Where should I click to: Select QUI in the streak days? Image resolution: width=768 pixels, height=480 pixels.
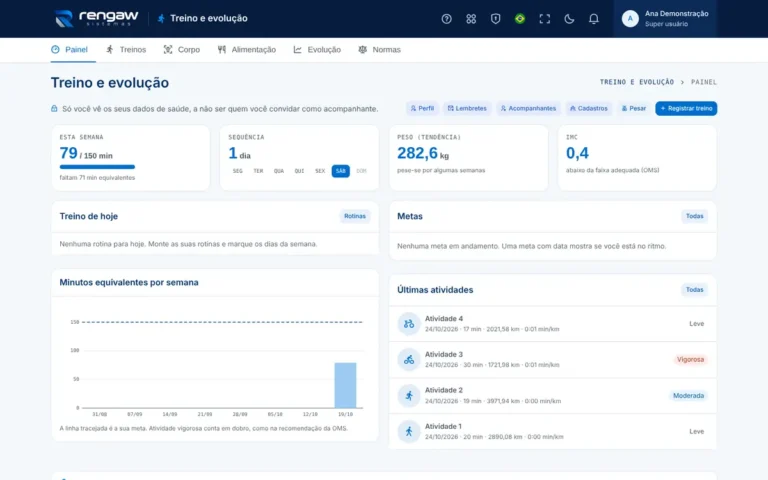click(299, 171)
